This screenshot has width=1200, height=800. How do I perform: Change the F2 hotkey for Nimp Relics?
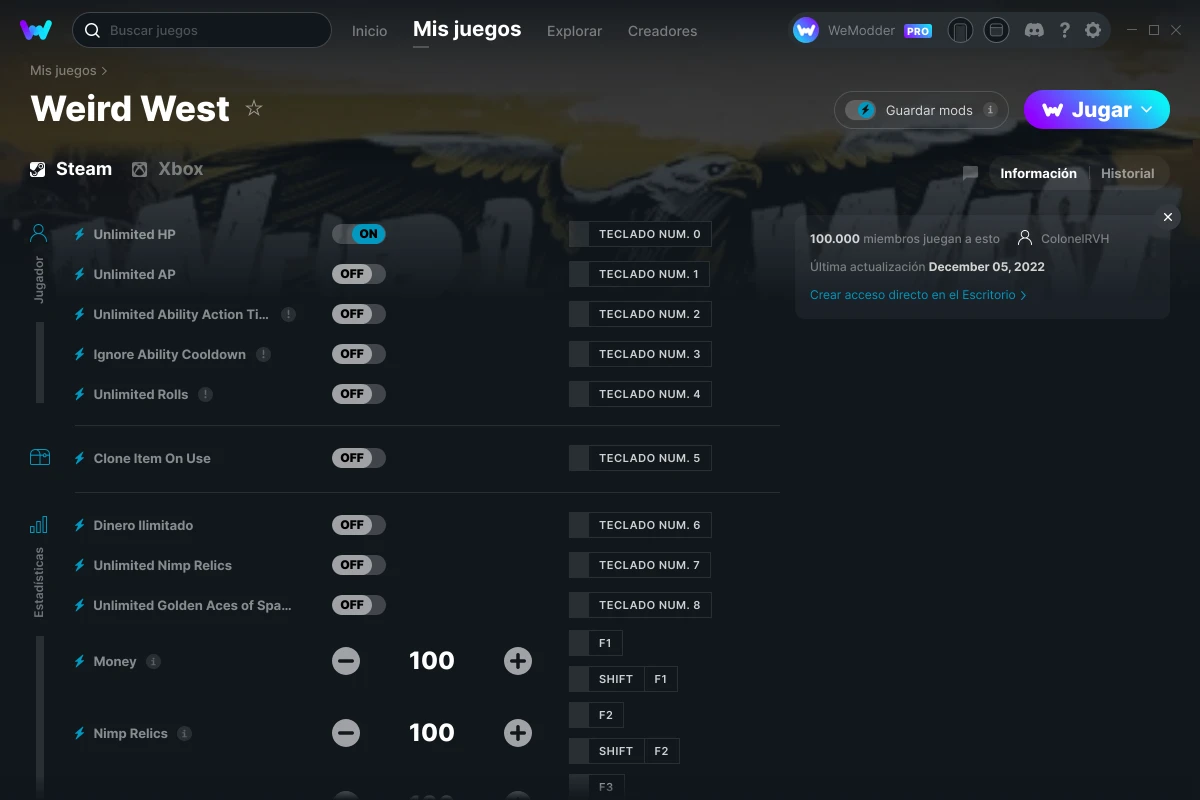[597, 715]
